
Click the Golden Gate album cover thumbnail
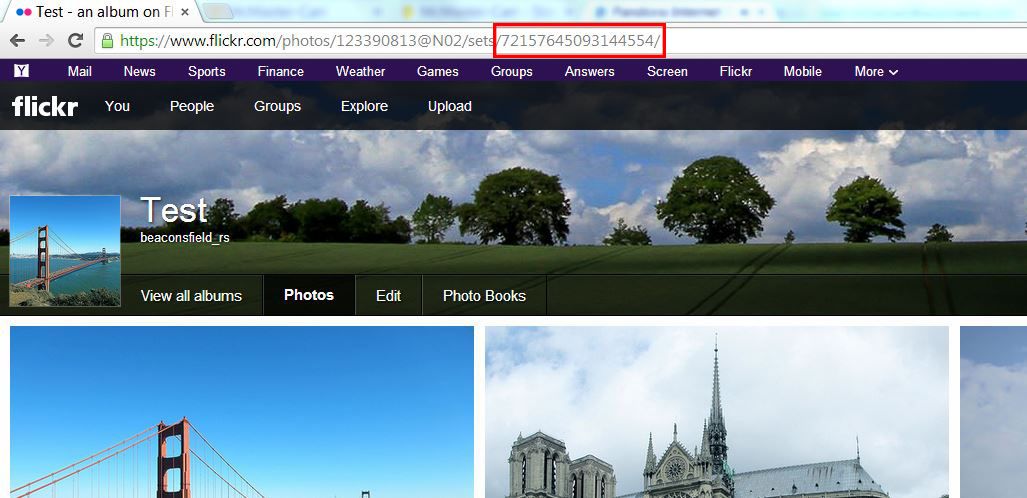point(65,250)
